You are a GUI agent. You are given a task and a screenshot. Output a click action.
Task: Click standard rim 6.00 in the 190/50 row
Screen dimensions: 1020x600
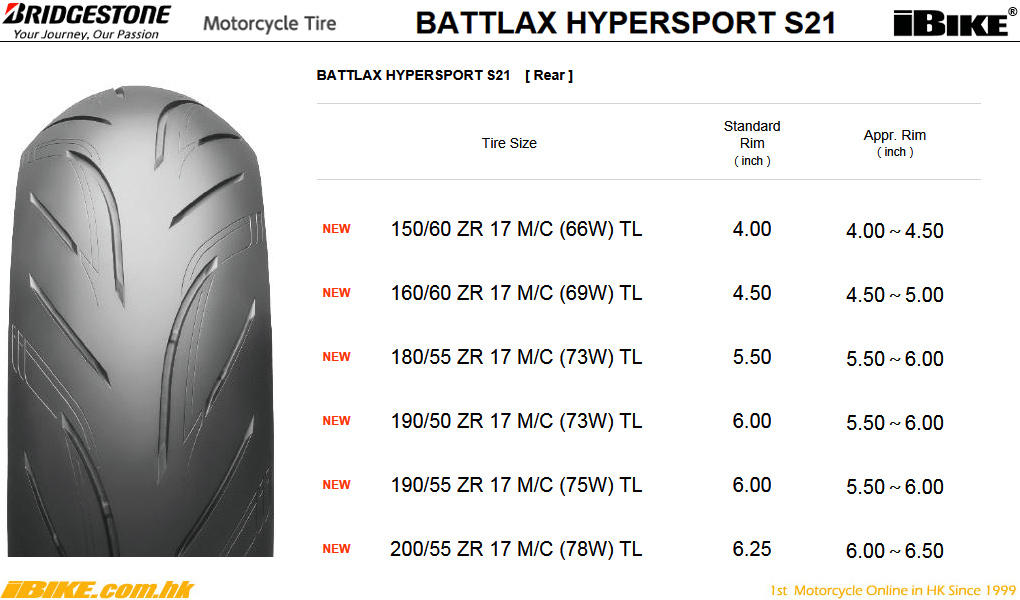(x=752, y=421)
